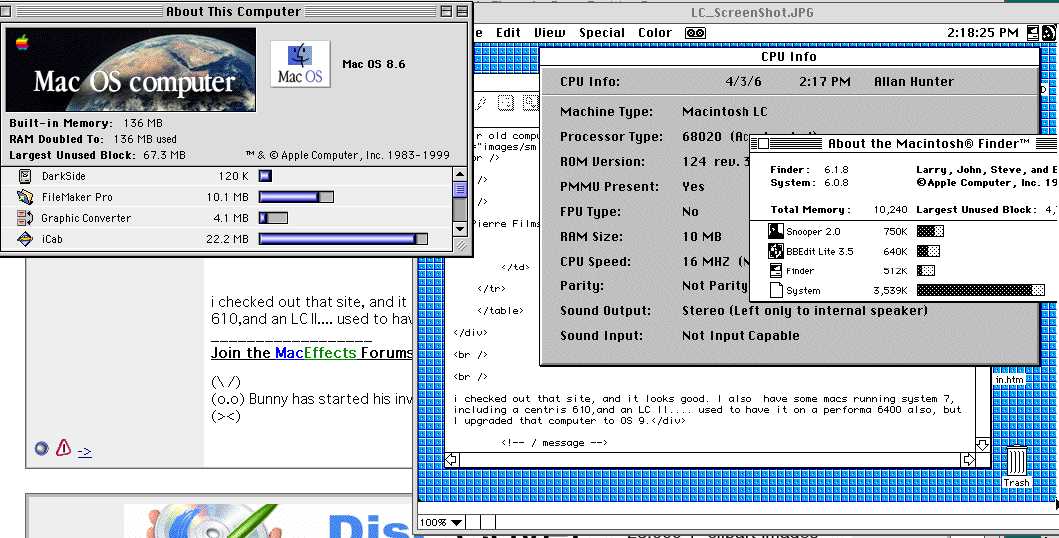This screenshot has width=1059, height=538.
Task: Click the Mac OS Finder face logo
Action: pos(300,63)
